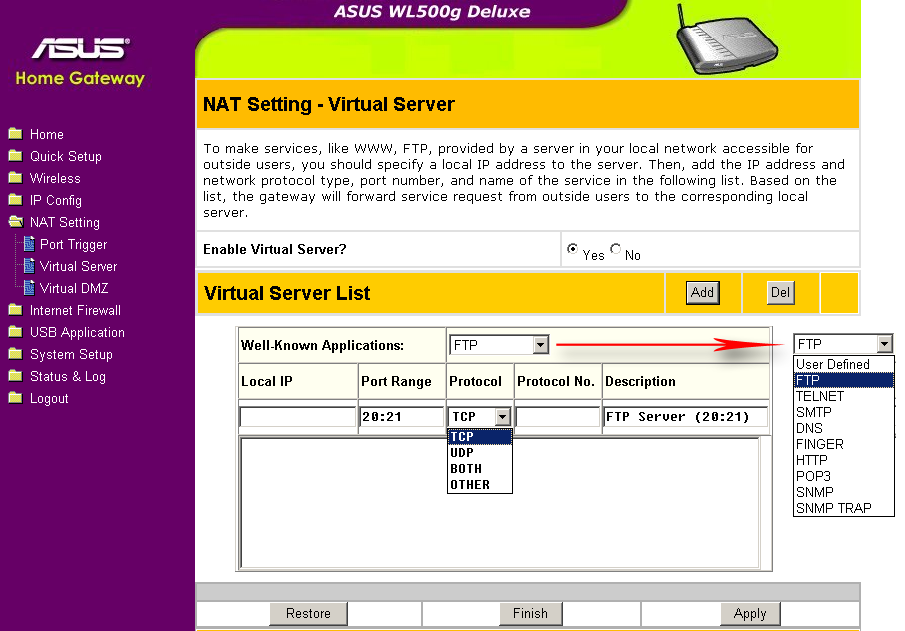The width and height of the screenshot is (905, 631).
Task: Click the Finish button
Action: (530, 613)
